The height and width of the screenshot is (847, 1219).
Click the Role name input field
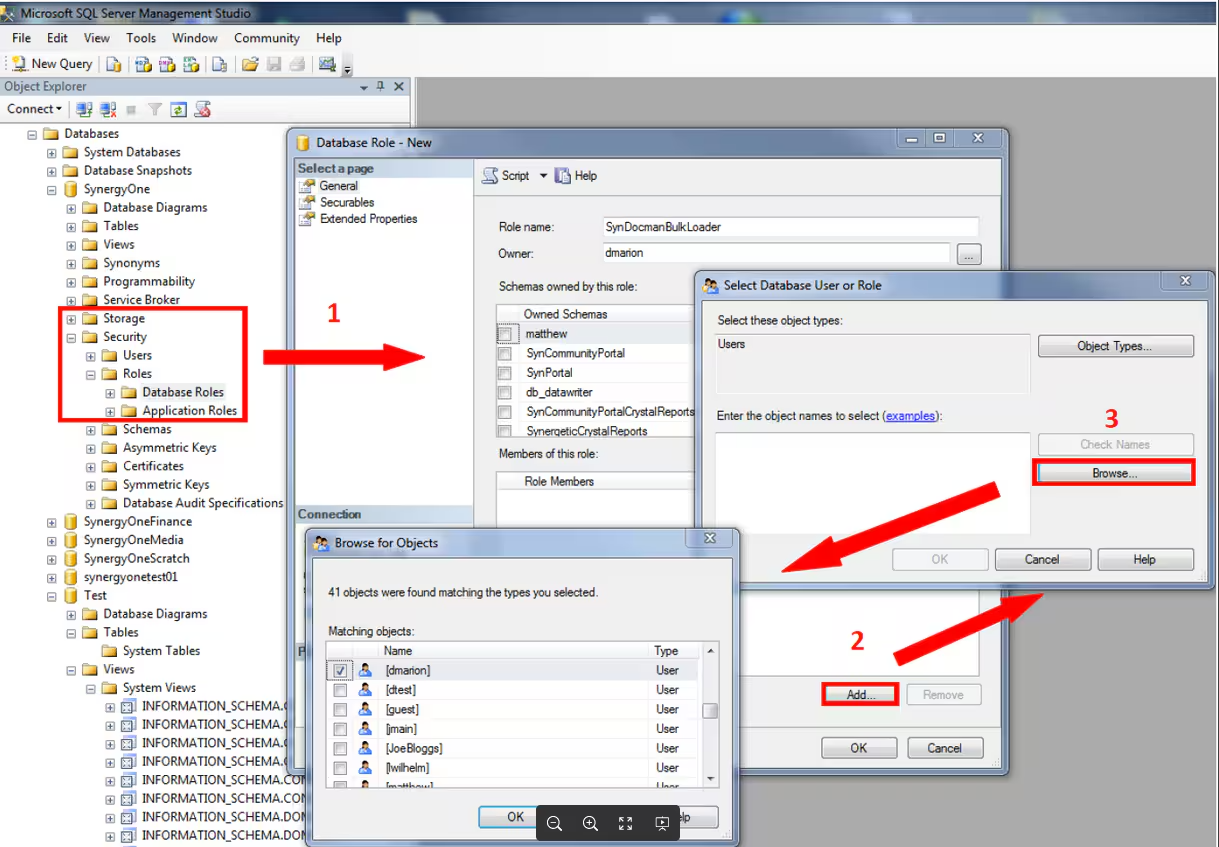point(790,227)
